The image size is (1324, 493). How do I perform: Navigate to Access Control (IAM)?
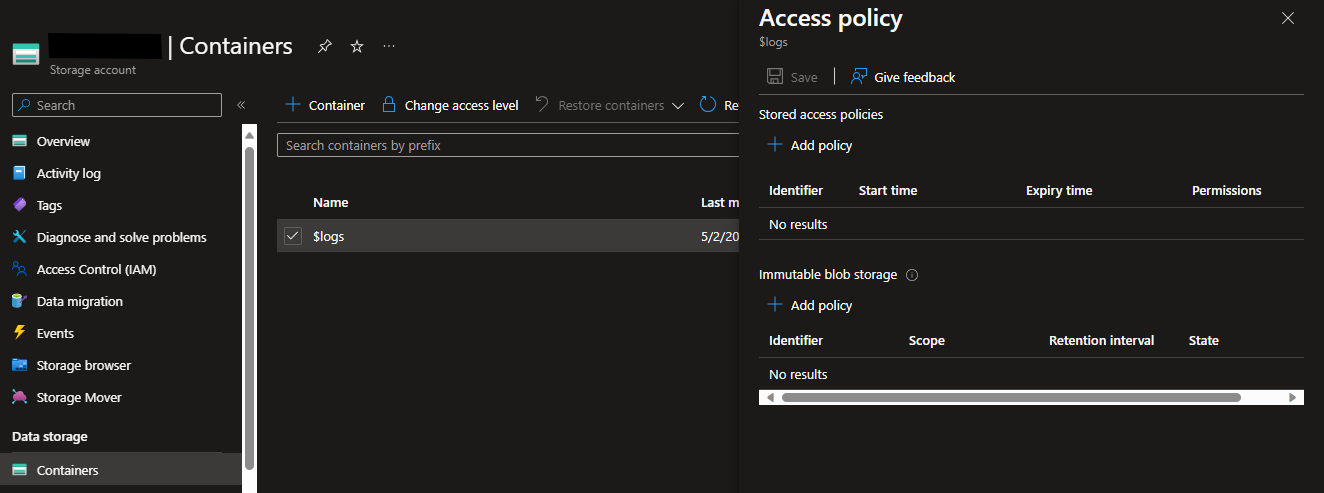coord(97,269)
